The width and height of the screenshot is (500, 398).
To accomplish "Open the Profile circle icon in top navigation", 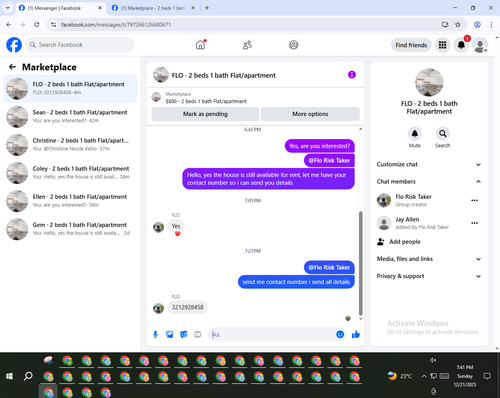I will point(294,45).
